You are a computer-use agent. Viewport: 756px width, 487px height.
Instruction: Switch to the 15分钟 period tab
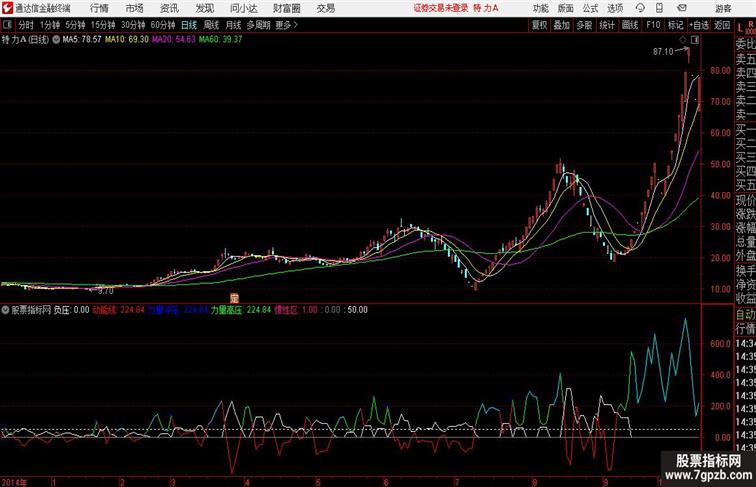pyautogui.click(x=103, y=25)
